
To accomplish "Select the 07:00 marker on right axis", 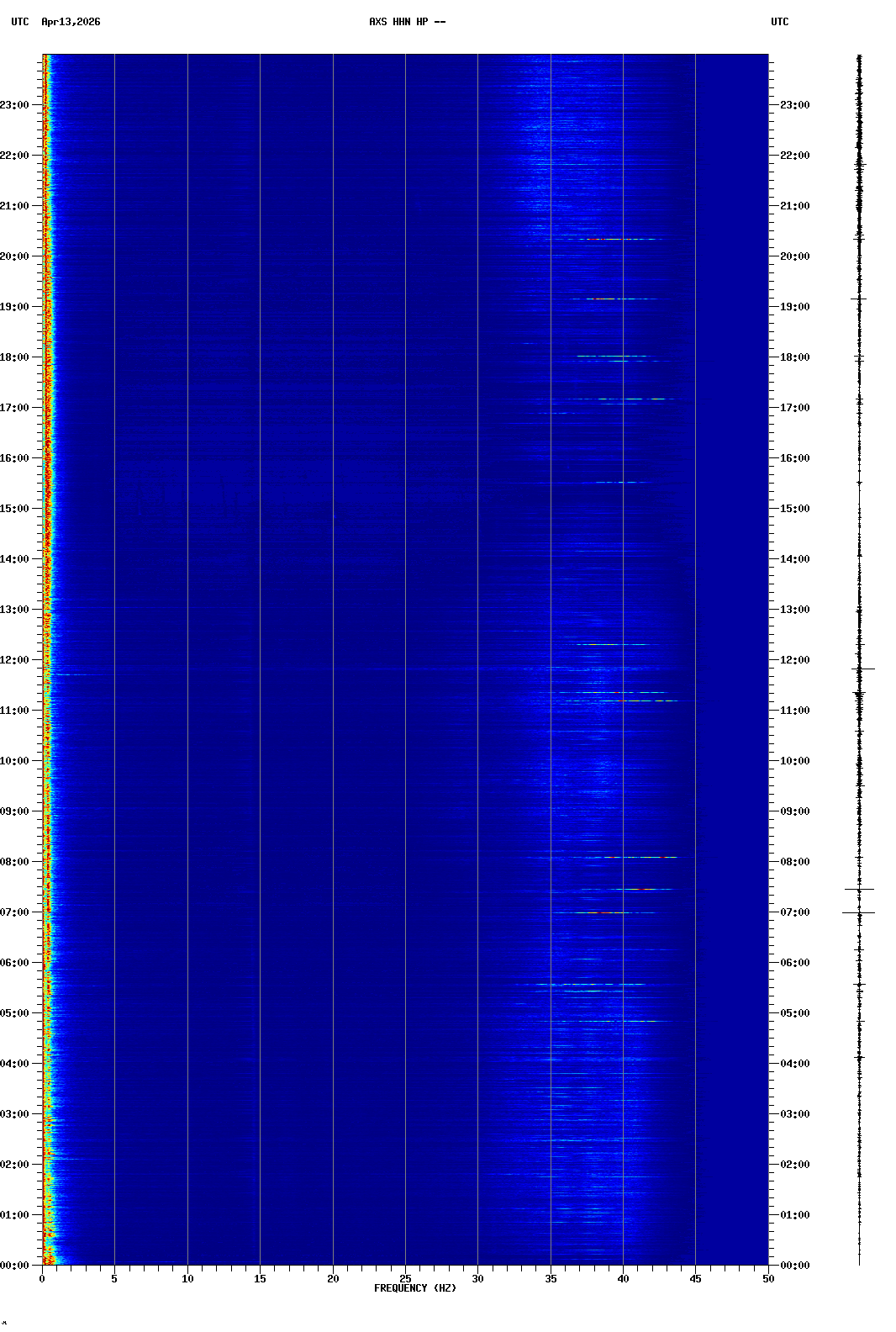I will tap(794, 912).
